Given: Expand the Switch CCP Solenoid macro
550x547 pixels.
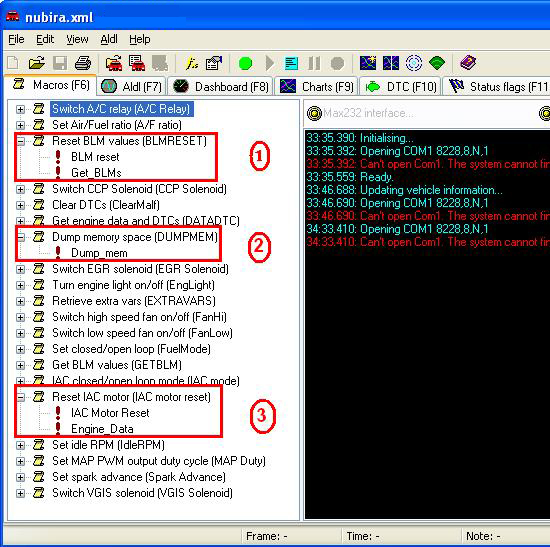Looking at the screenshot, I should [x=21, y=189].
